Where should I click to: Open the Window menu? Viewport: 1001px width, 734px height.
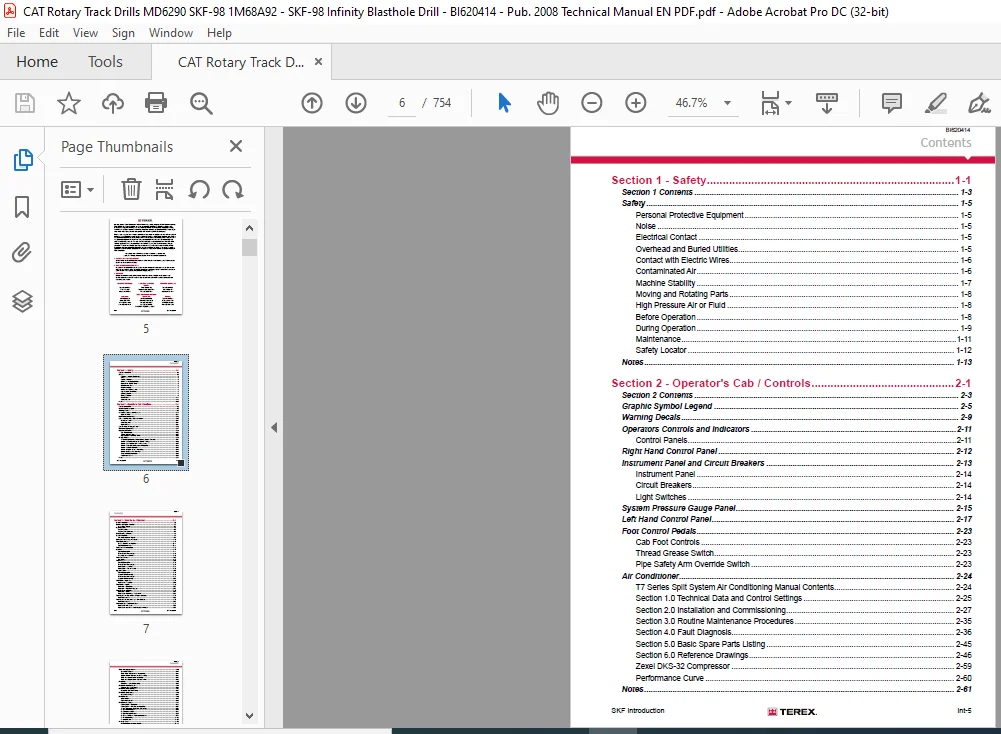pyautogui.click(x=170, y=33)
